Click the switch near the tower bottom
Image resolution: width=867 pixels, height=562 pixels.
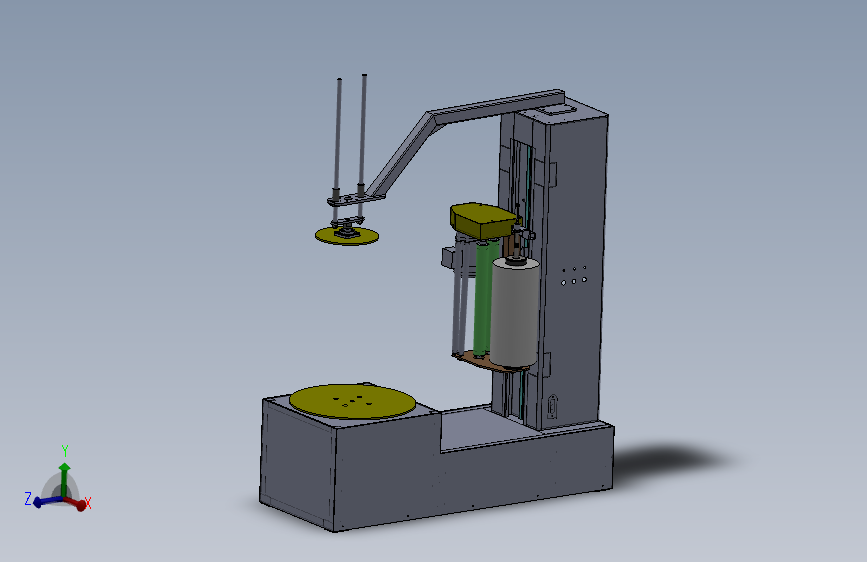[x=552, y=407]
